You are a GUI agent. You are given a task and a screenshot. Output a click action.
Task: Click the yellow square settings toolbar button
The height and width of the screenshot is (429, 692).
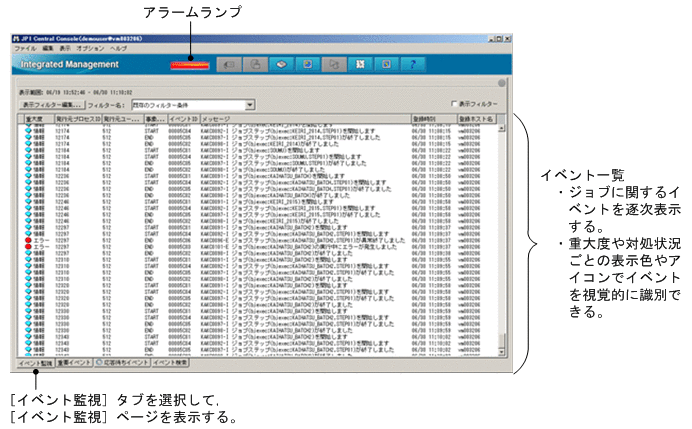click(x=386, y=64)
